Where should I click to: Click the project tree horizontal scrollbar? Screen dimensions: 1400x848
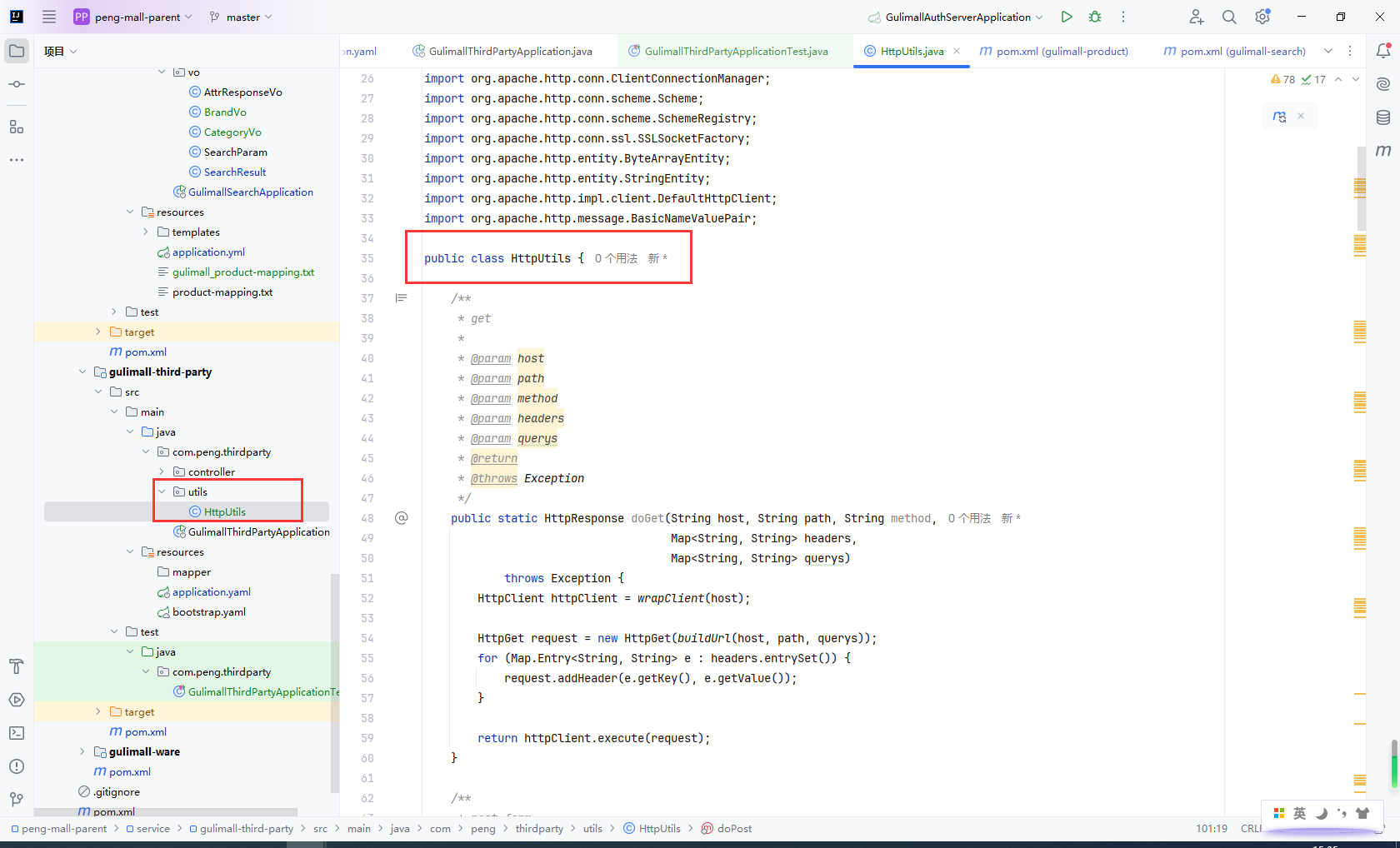(x=165, y=811)
